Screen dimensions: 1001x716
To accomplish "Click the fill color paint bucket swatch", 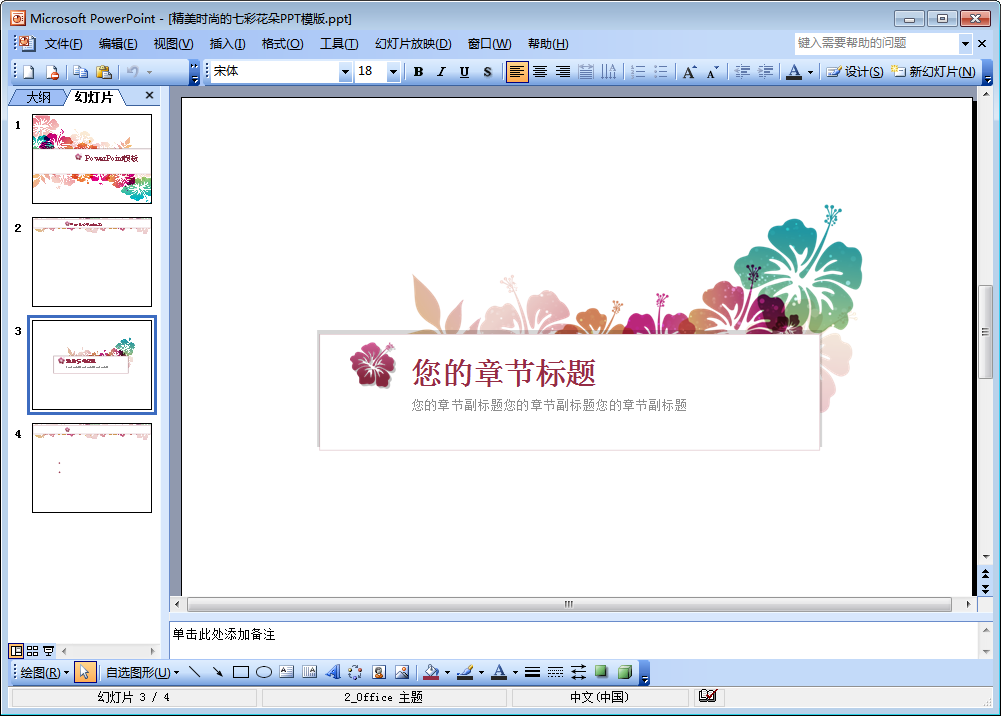I will (x=431, y=672).
